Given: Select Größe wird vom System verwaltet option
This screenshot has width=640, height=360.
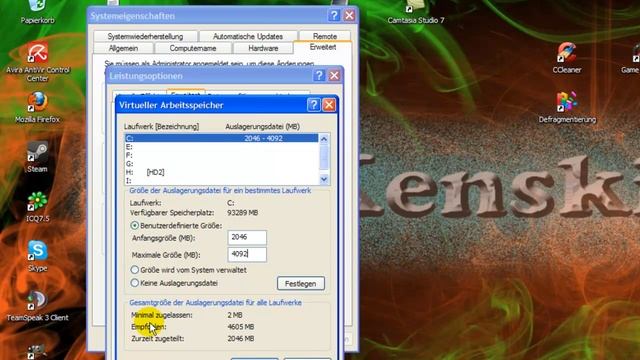Looking at the screenshot, I should 134,270.
